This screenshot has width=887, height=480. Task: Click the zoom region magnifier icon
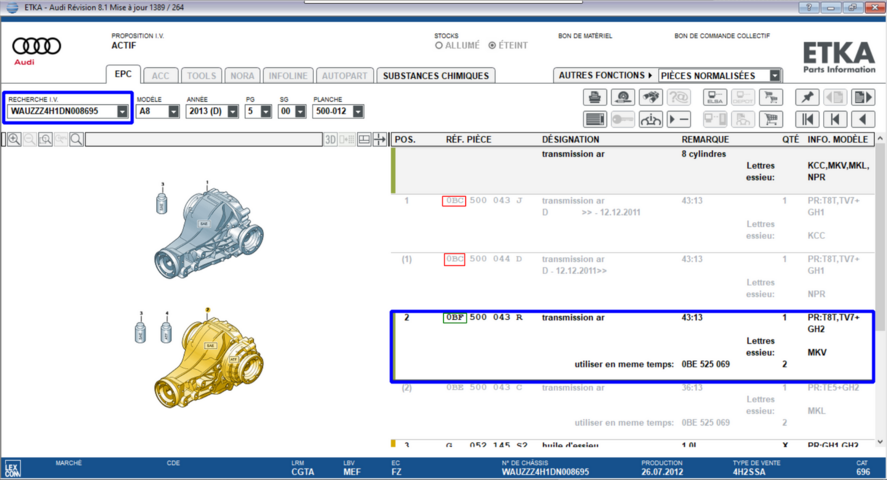click(x=45, y=139)
